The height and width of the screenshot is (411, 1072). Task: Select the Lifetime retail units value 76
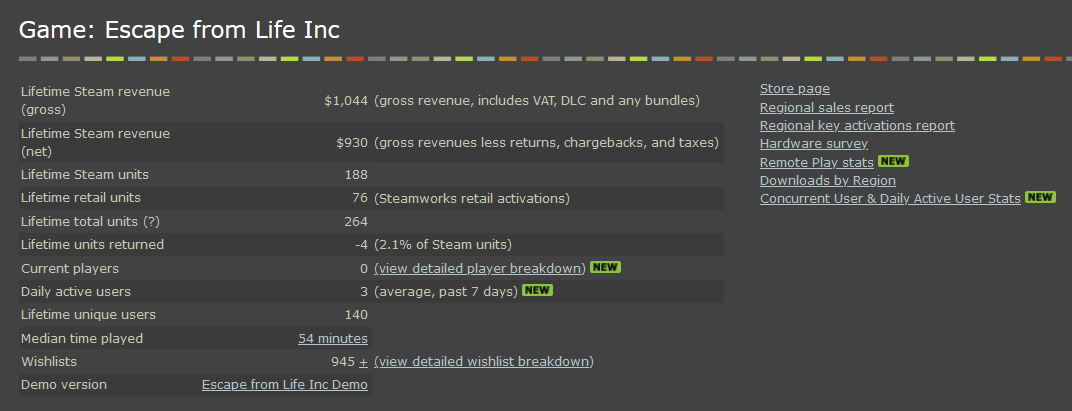click(x=360, y=198)
